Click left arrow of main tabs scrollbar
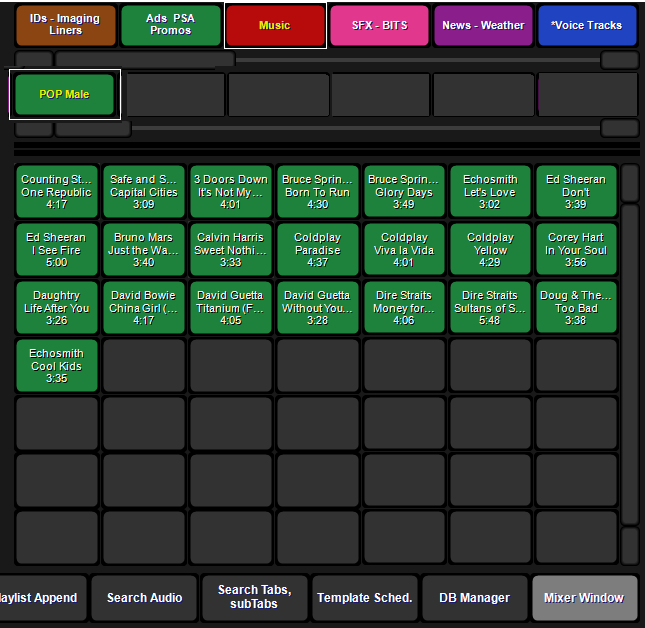This screenshot has height=628, width=645. coord(34,60)
